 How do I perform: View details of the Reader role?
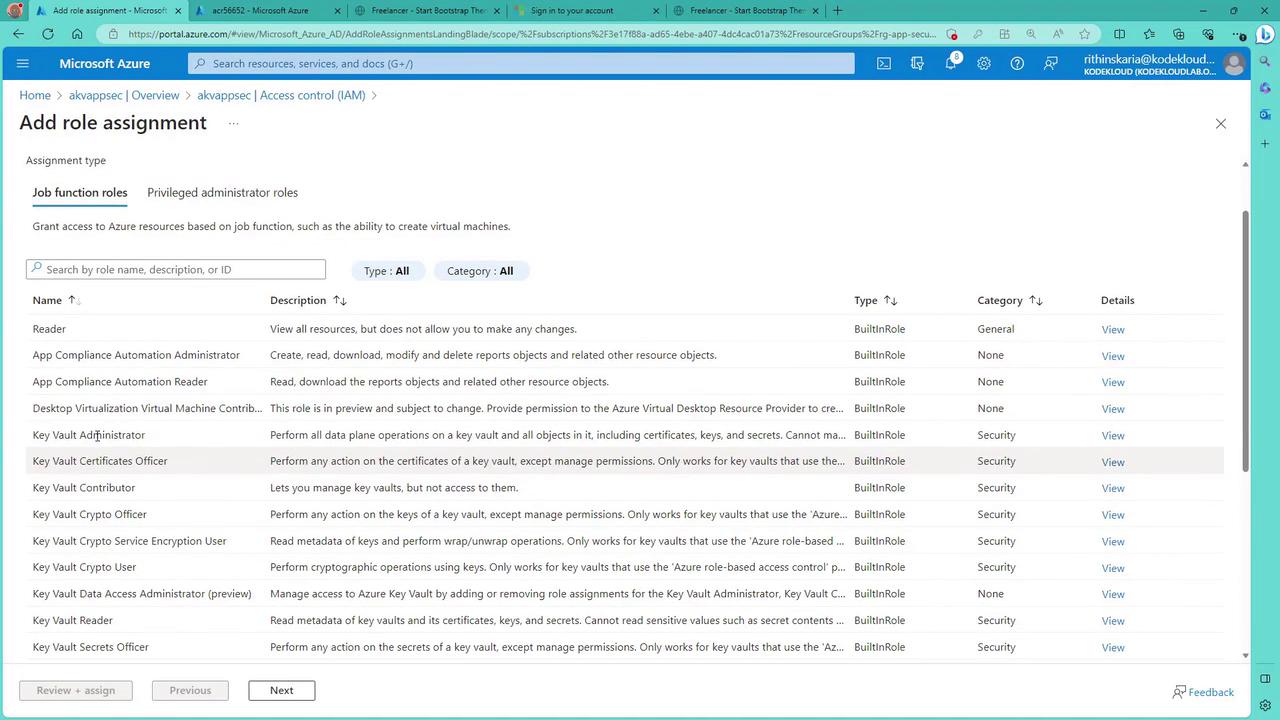pos(1113,329)
